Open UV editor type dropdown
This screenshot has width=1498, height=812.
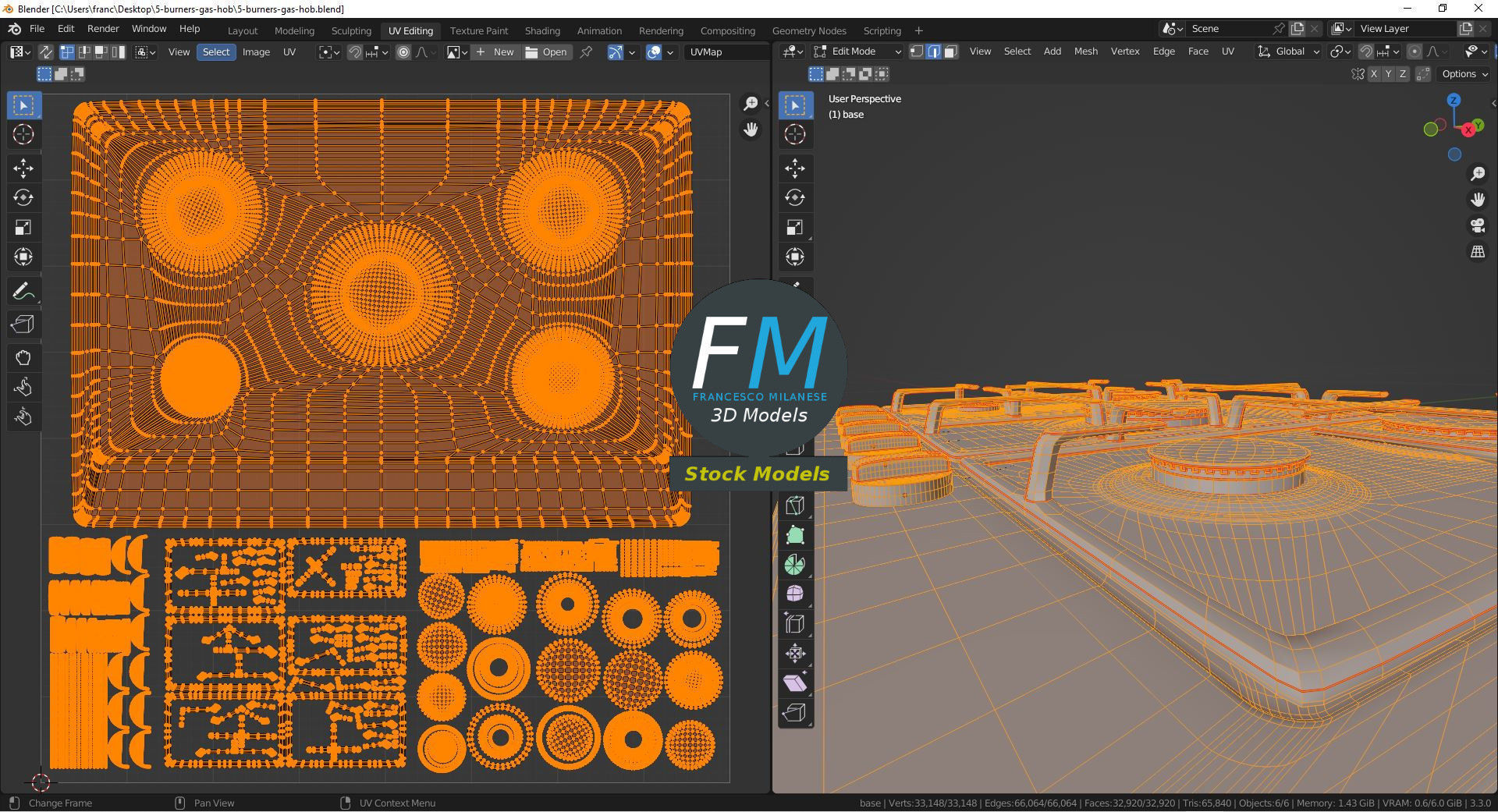[20, 52]
